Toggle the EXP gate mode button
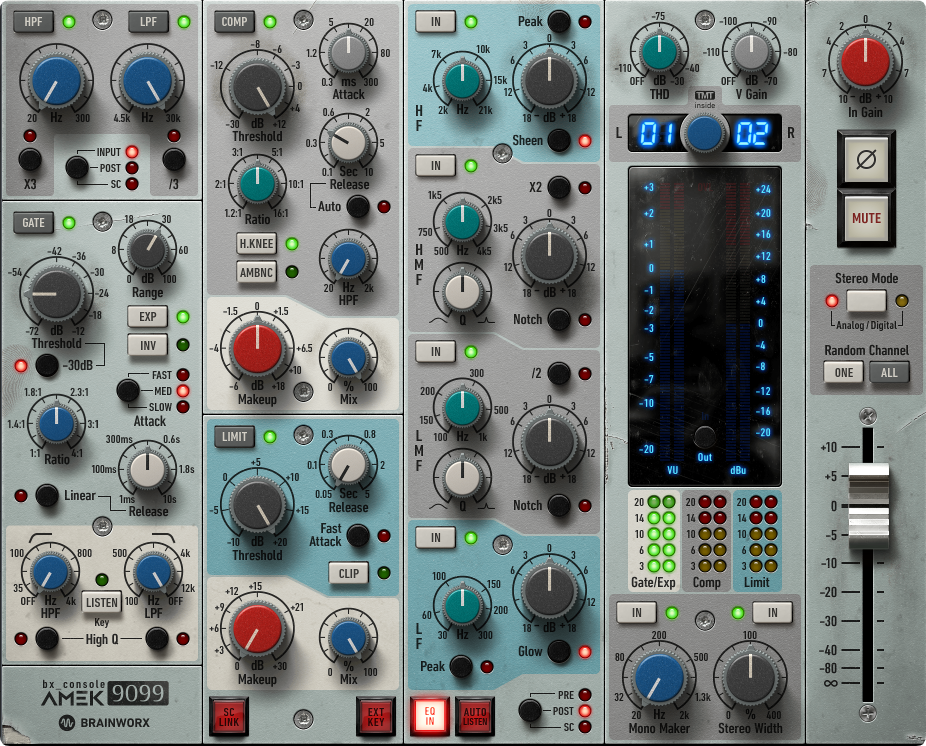This screenshot has height=746, width=926. point(148,317)
